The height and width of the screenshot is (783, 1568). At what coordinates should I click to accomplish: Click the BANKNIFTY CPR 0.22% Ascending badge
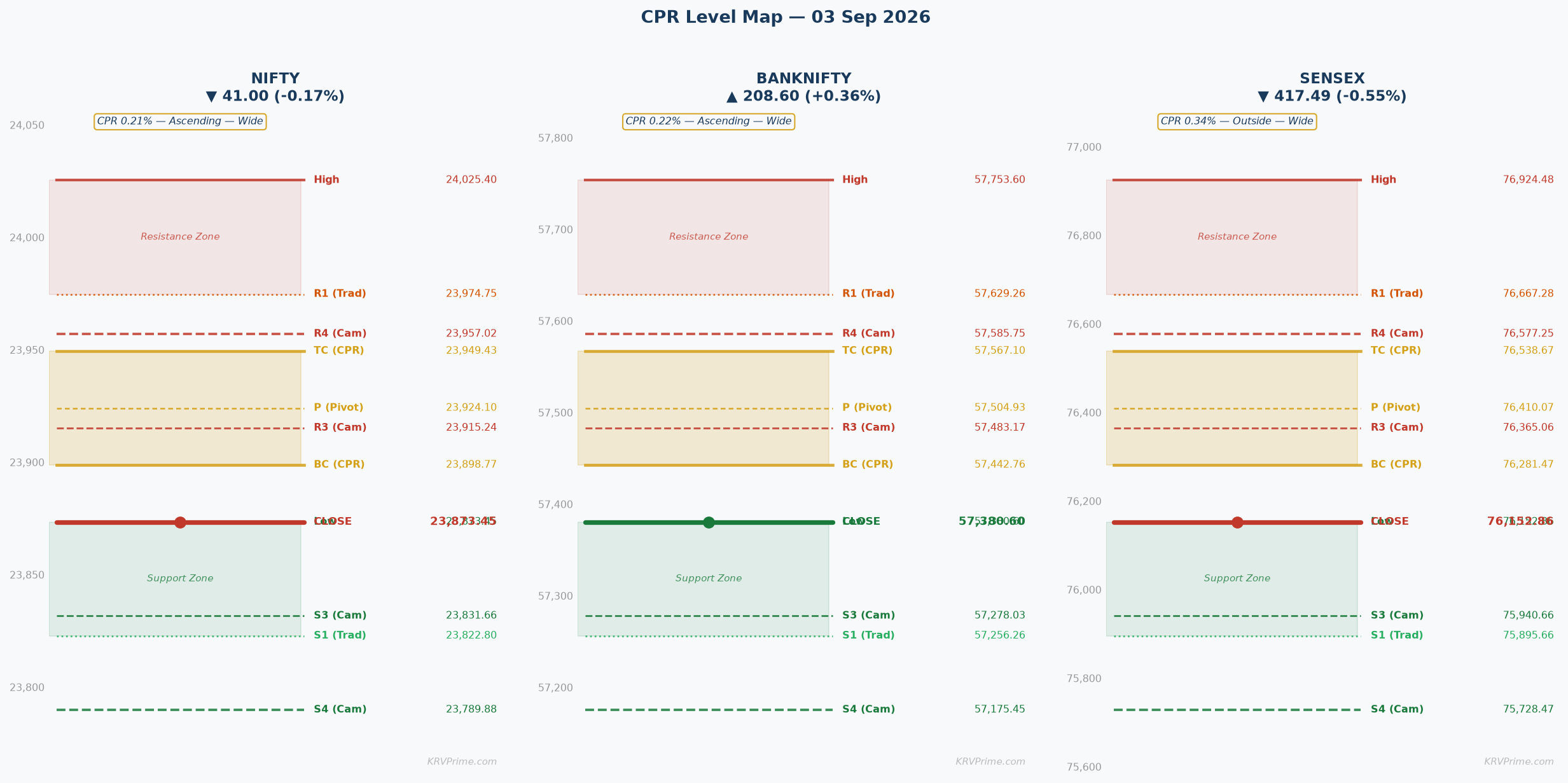[x=709, y=121]
